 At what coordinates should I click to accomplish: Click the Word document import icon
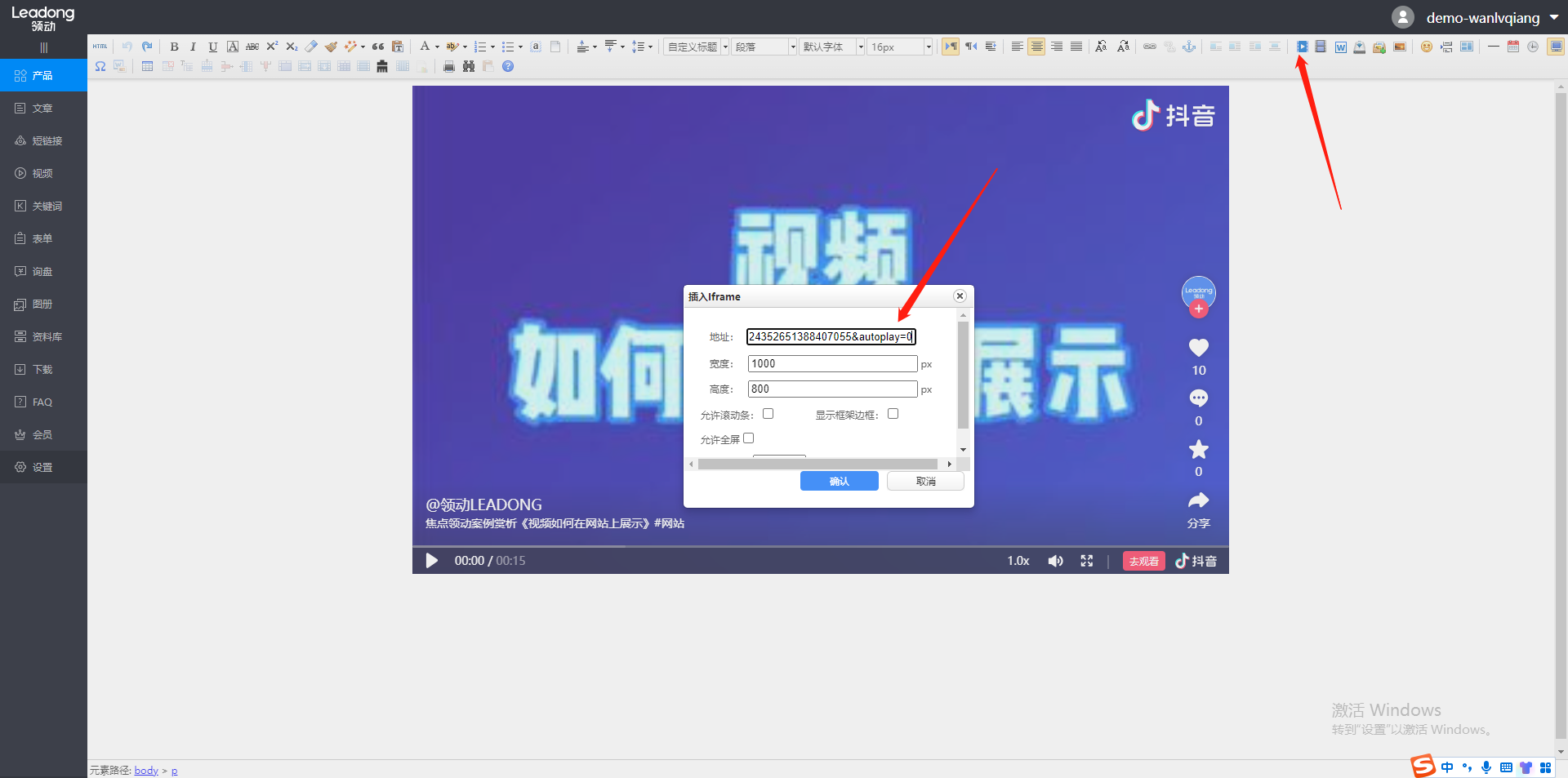tap(1340, 47)
